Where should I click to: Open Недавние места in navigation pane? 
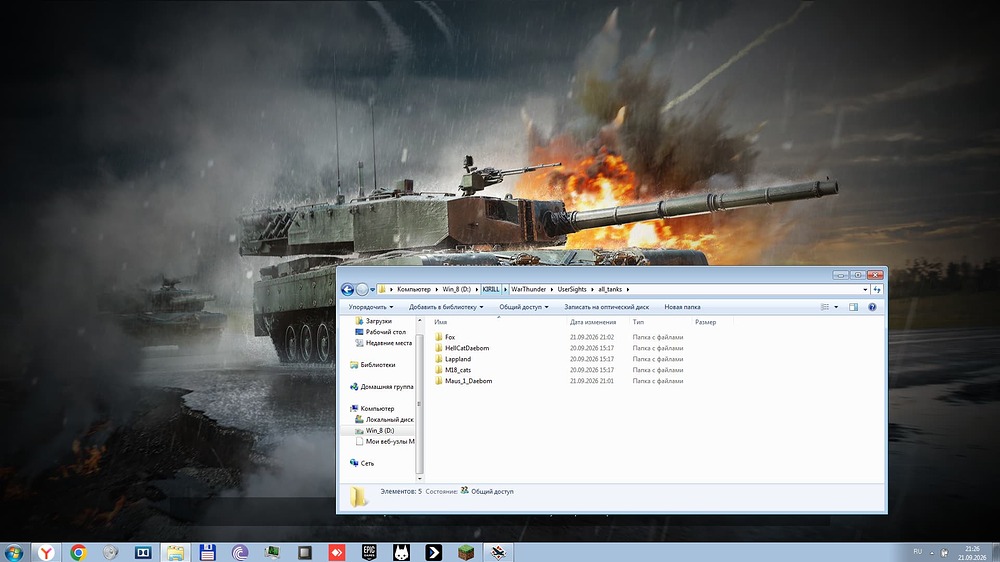(x=388, y=343)
